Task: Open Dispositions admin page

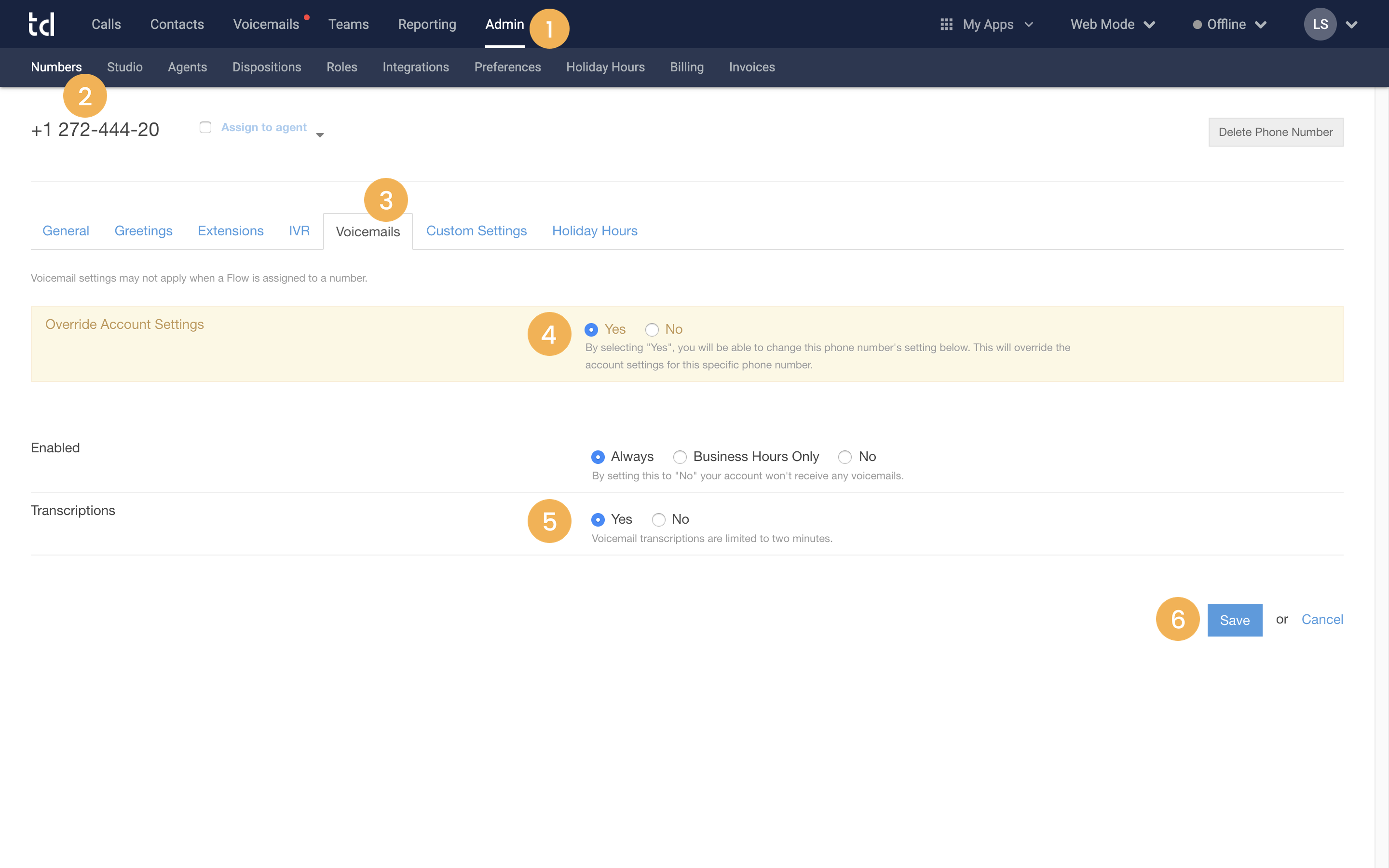Action: point(266,67)
